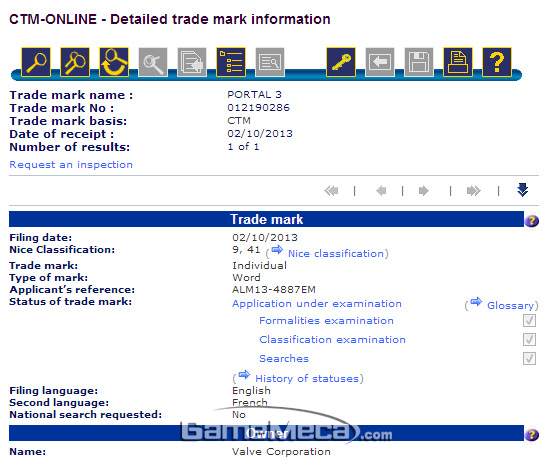Open help icon beside Trade mark header

tap(532, 221)
